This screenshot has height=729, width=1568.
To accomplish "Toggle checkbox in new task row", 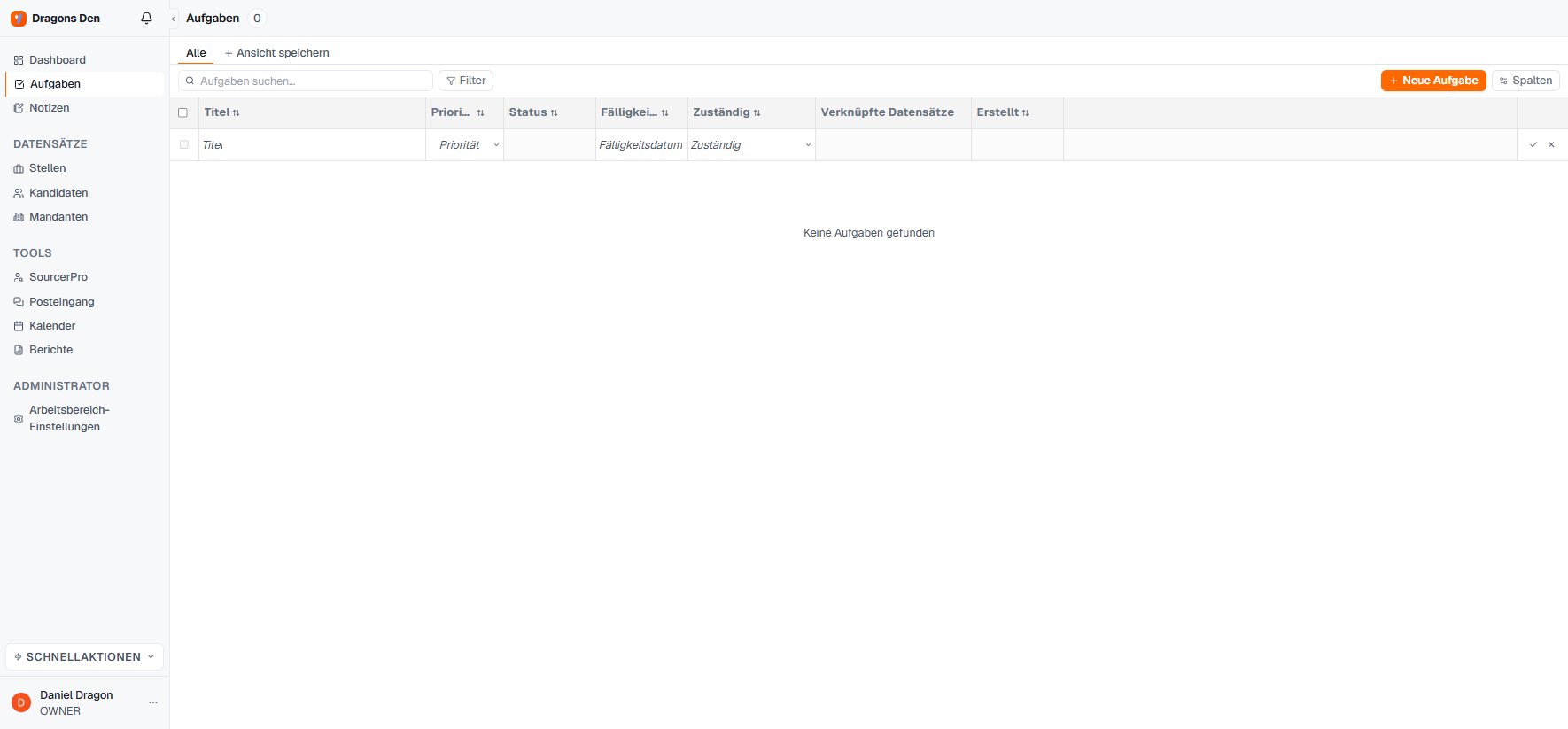I will pyautogui.click(x=184, y=144).
